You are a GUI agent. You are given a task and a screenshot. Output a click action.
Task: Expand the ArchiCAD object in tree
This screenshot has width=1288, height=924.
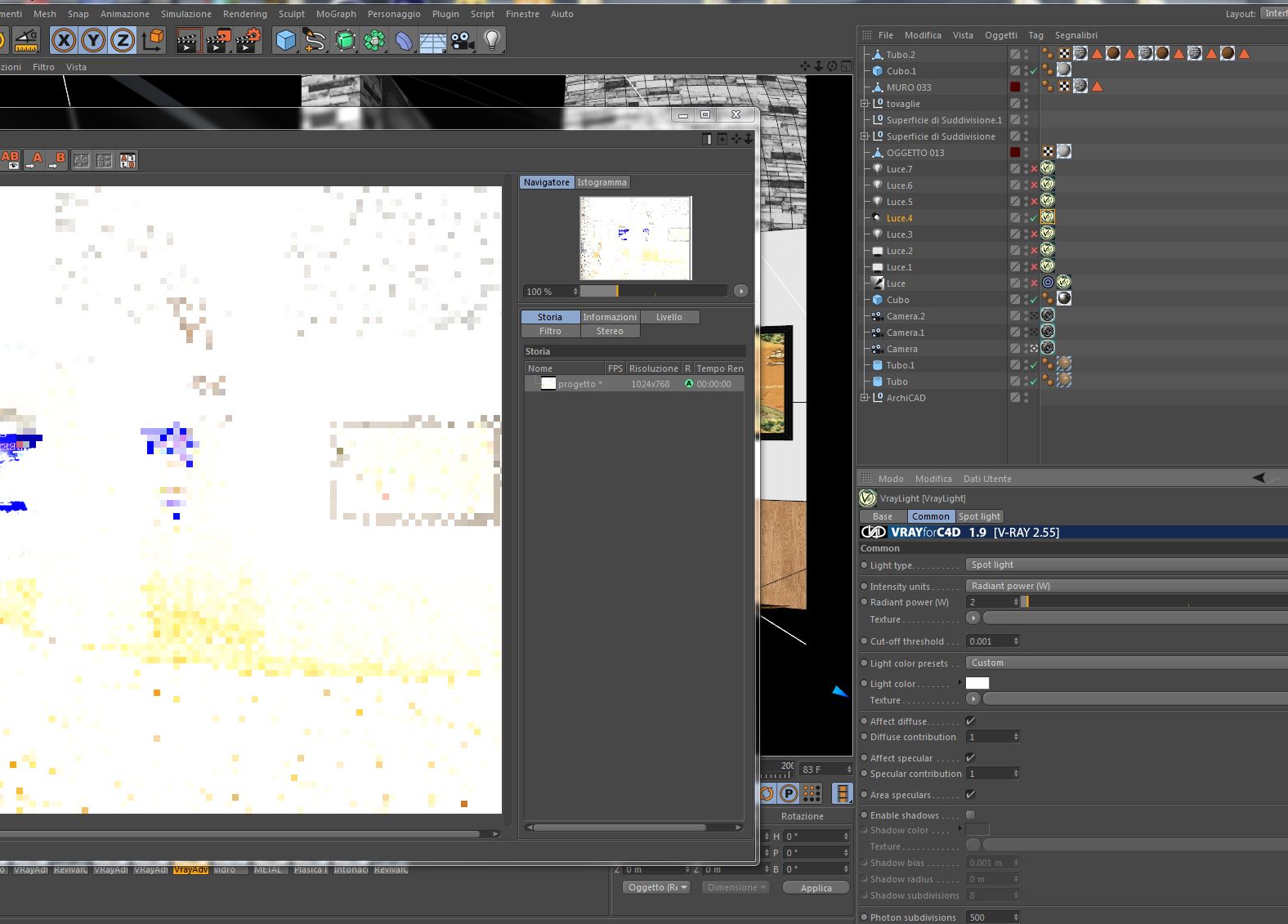pos(864,398)
